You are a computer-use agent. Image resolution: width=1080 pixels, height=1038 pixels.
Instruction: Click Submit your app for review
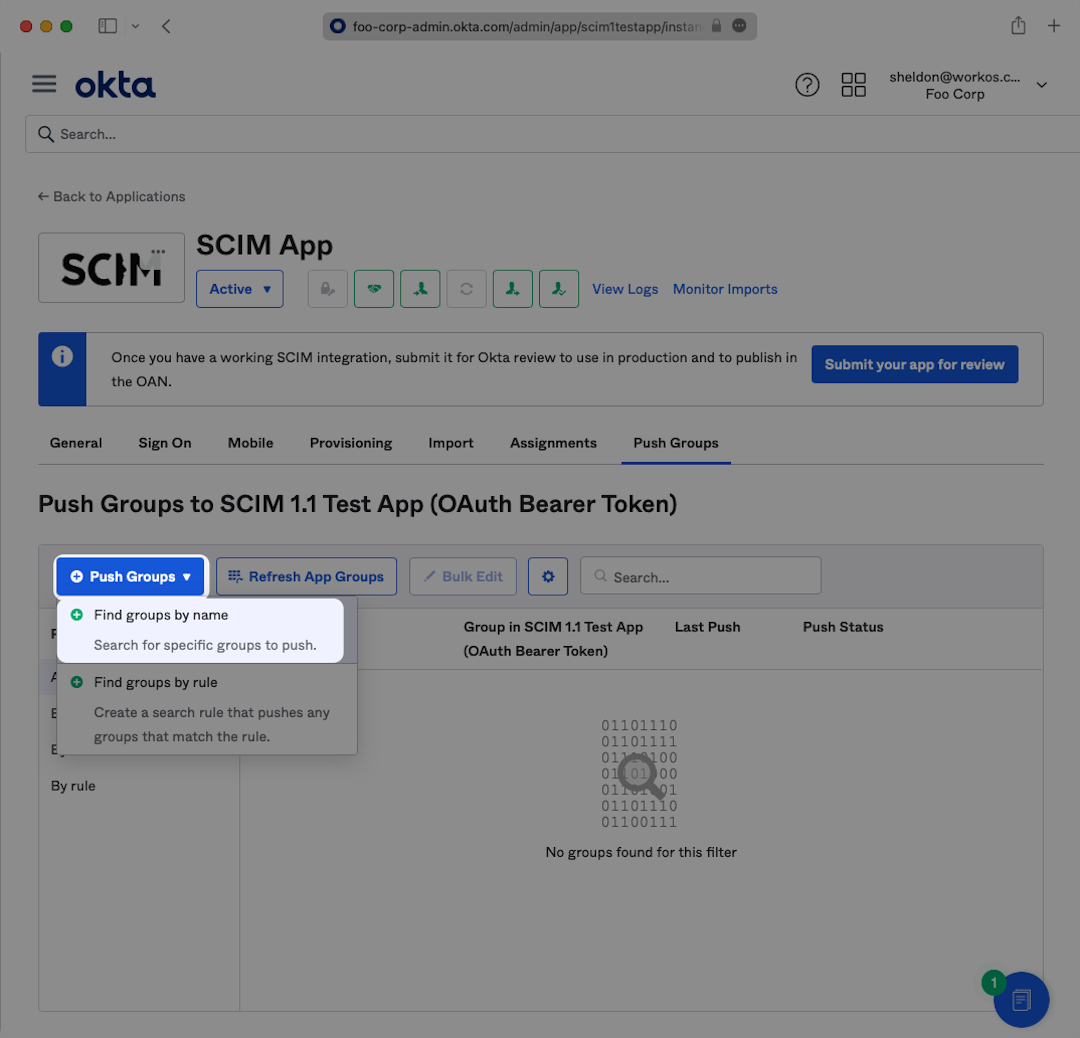click(914, 365)
